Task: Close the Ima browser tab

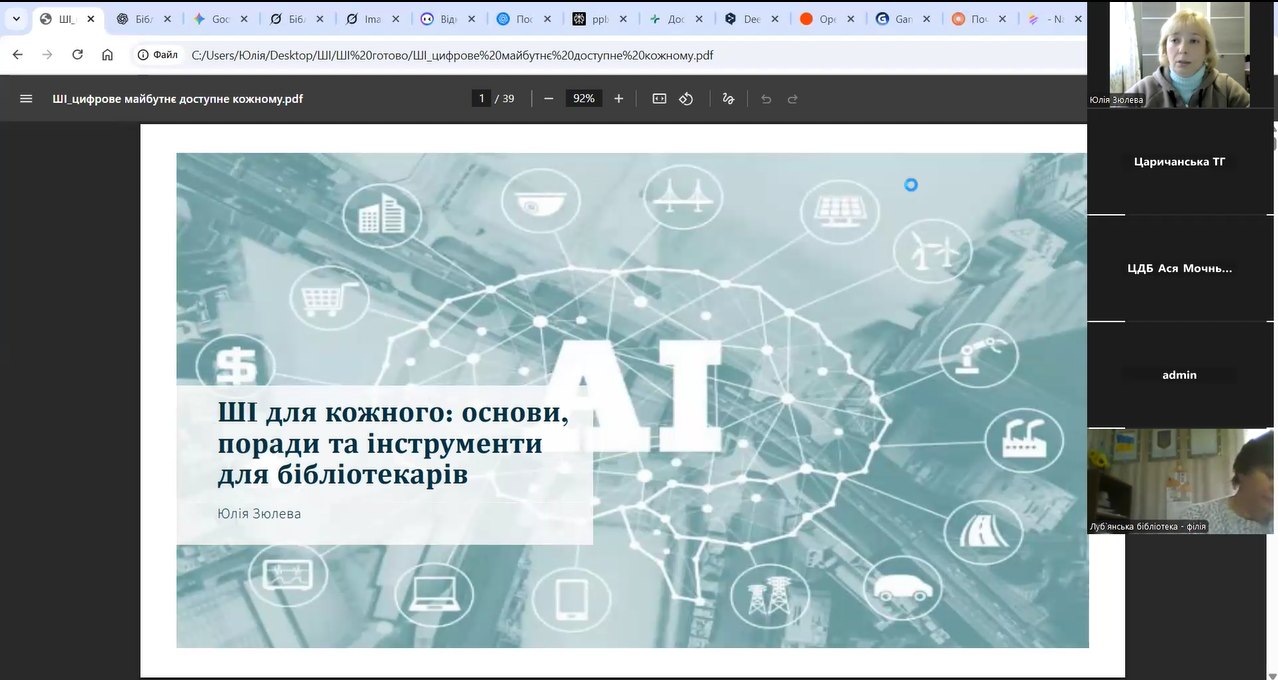Action: [395, 19]
